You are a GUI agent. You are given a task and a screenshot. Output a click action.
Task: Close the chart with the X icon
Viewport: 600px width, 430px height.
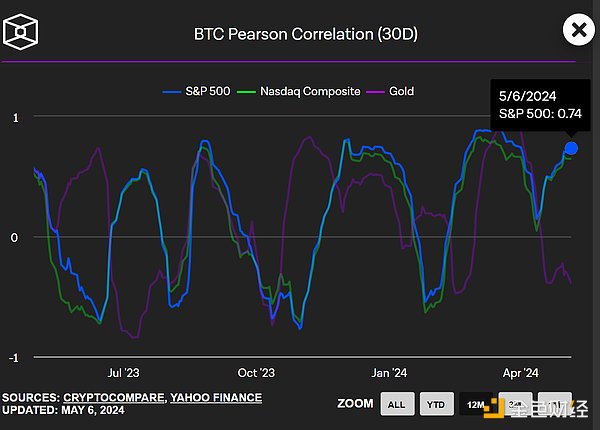(x=577, y=30)
